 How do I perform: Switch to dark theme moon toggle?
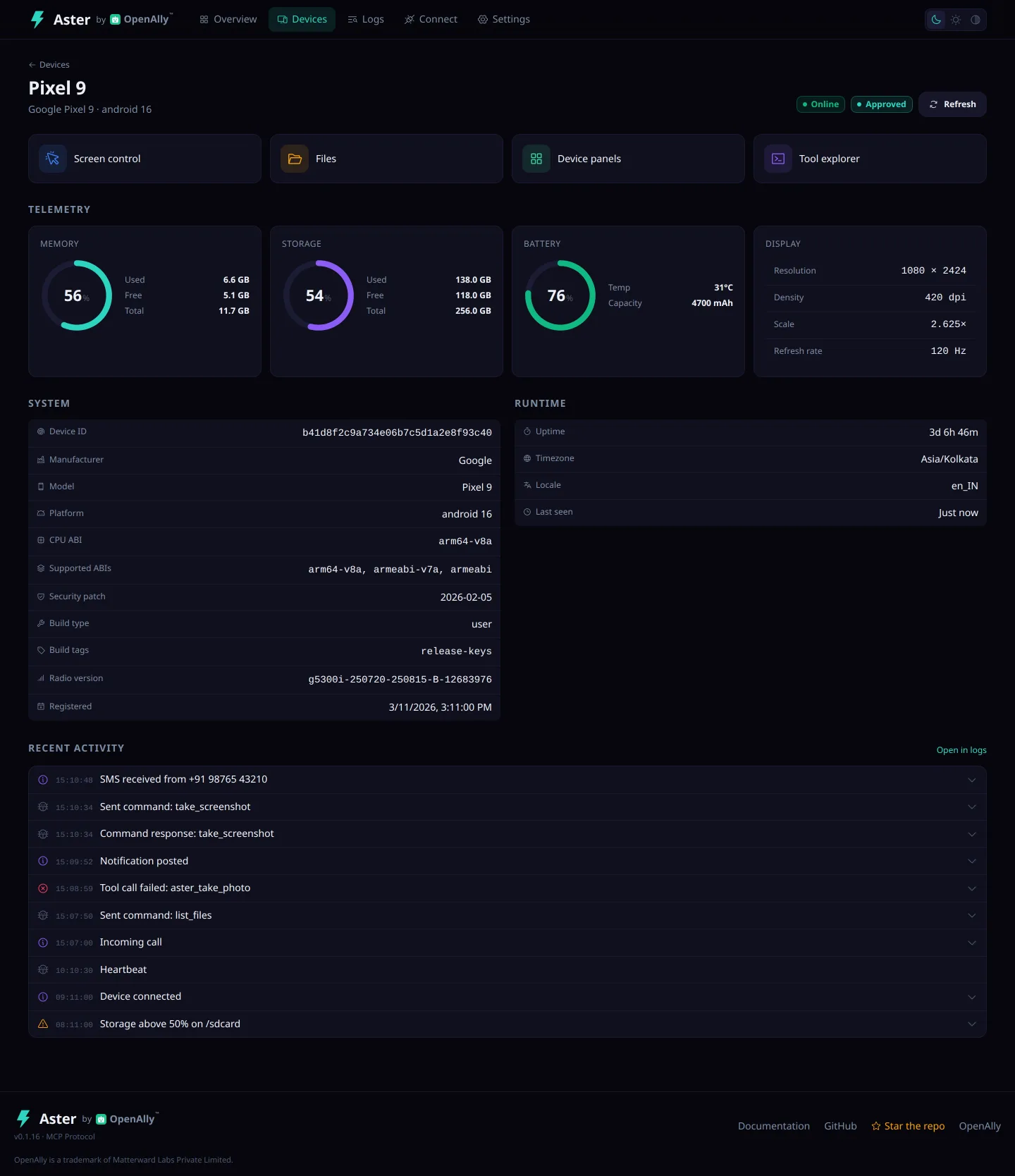[x=936, y=20]
